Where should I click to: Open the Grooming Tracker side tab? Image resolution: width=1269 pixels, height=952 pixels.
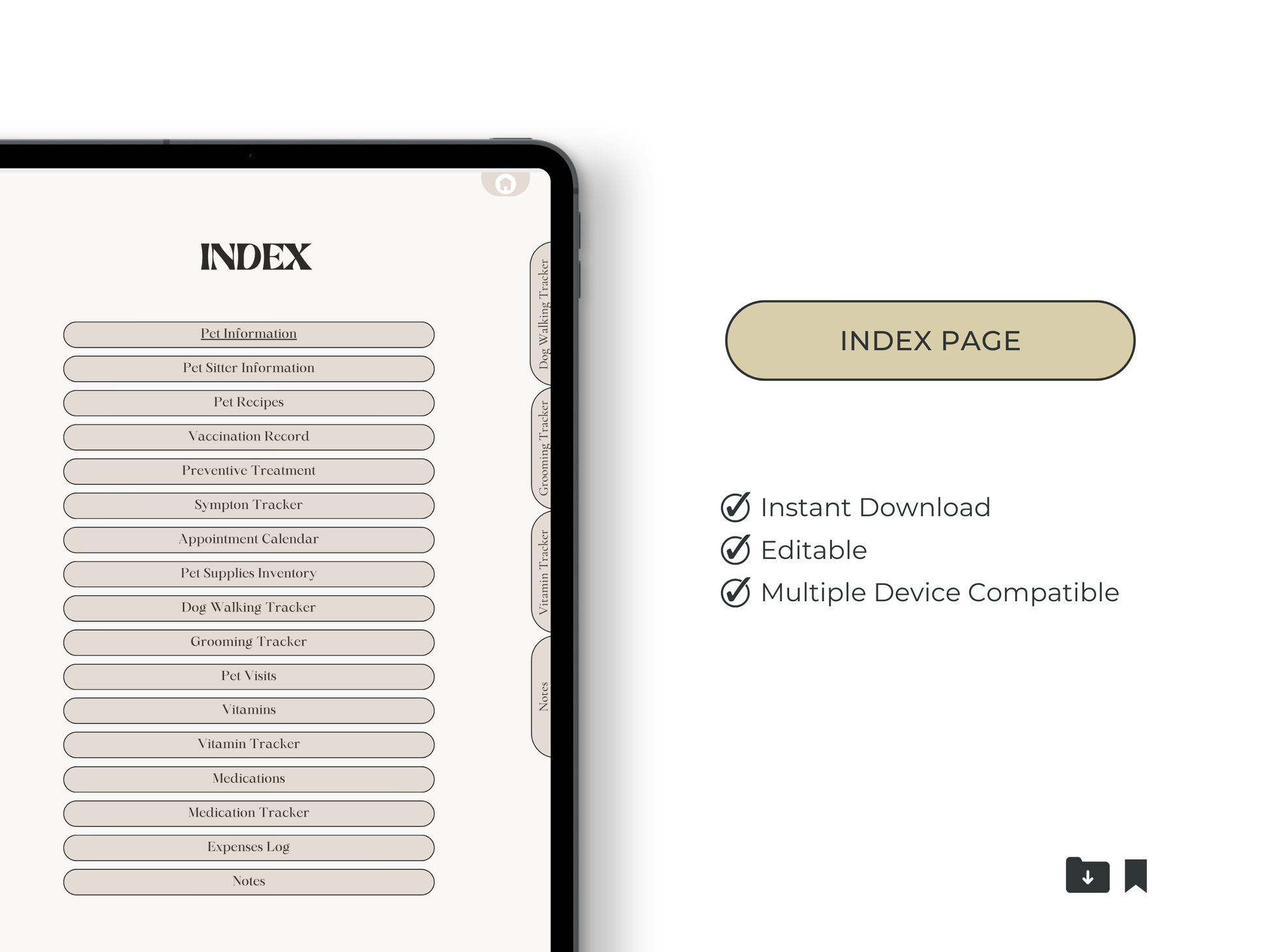542,448
